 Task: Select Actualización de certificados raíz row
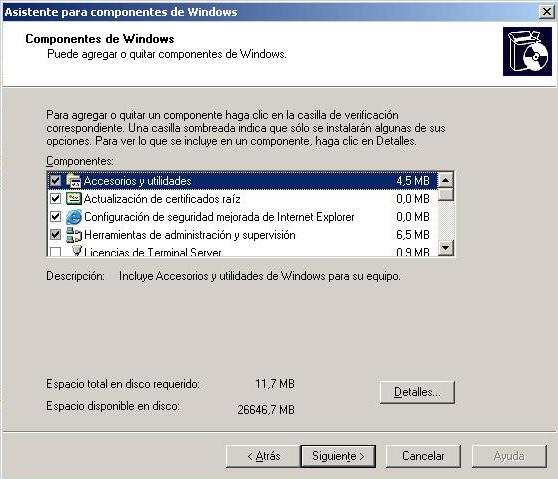tap(242, 199)
